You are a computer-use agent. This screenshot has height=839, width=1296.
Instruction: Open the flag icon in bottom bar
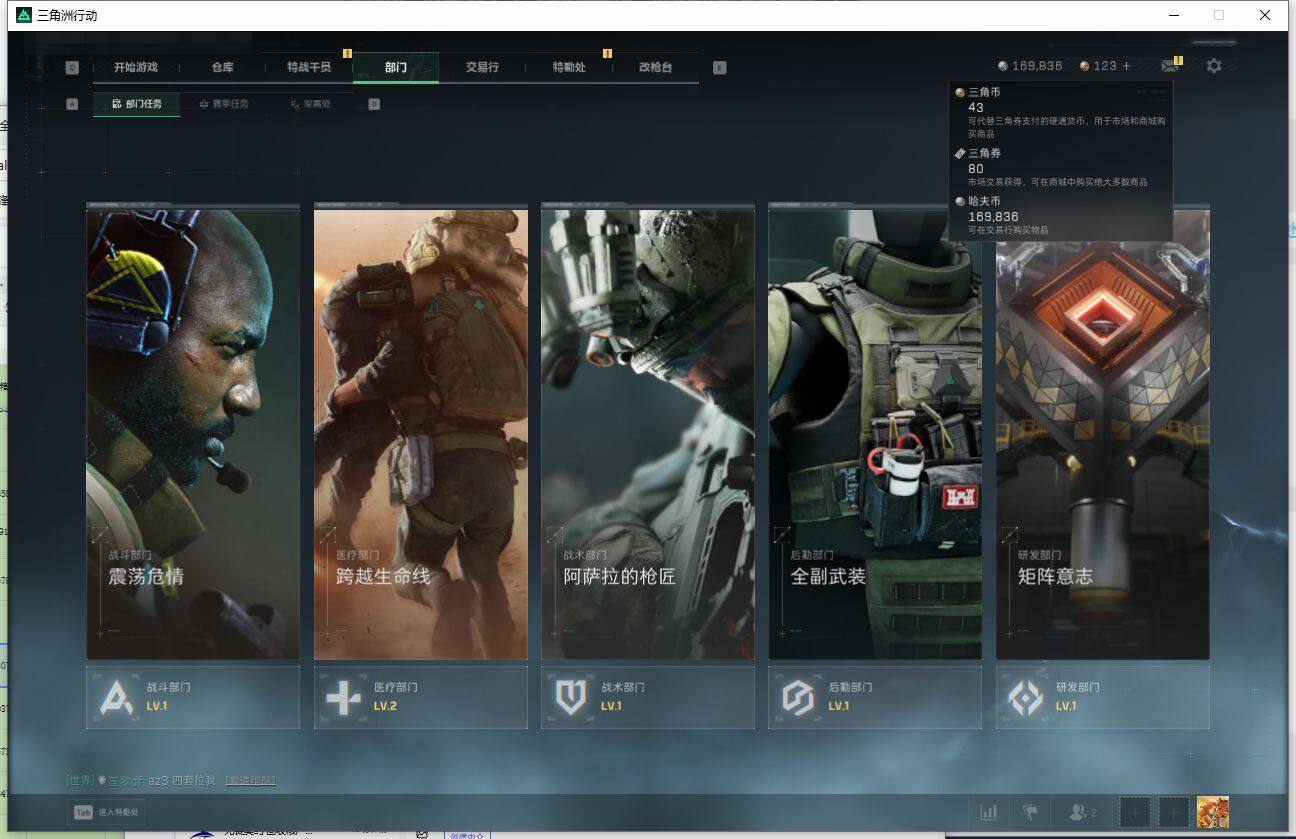[x=1029, y=812]
